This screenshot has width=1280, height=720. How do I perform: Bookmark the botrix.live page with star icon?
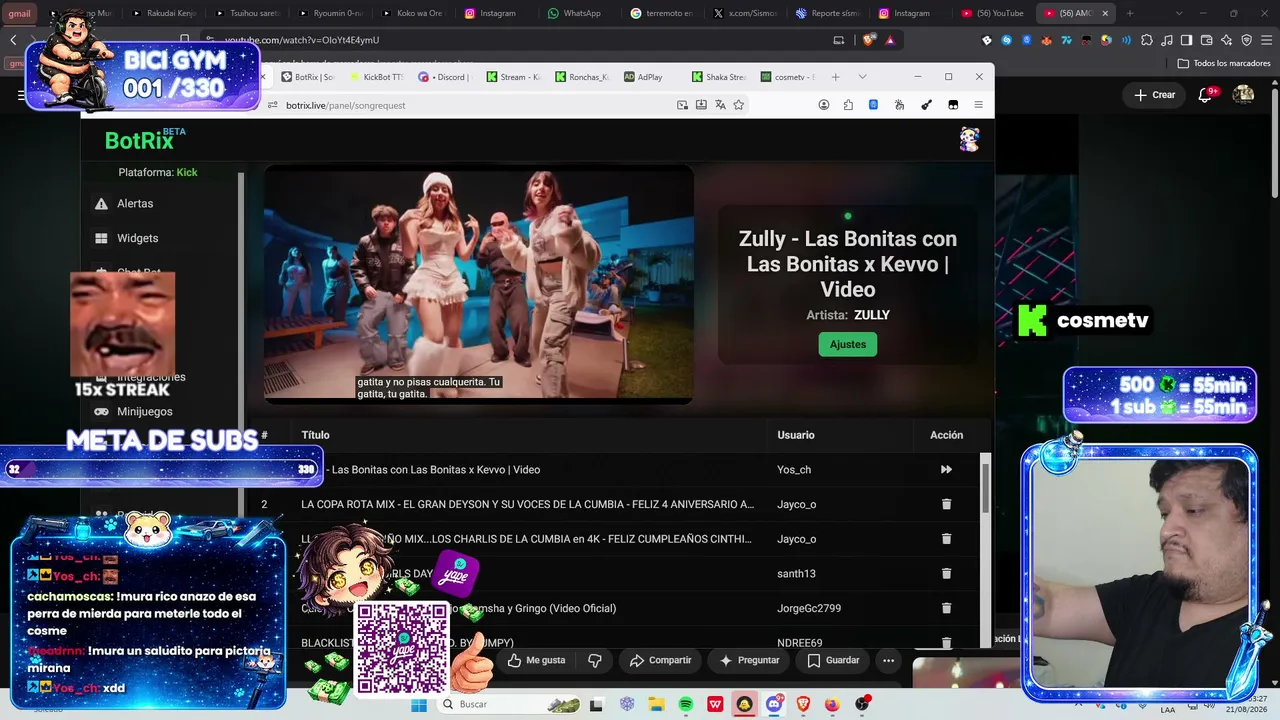pyautogui.click(x=739, y=105)
